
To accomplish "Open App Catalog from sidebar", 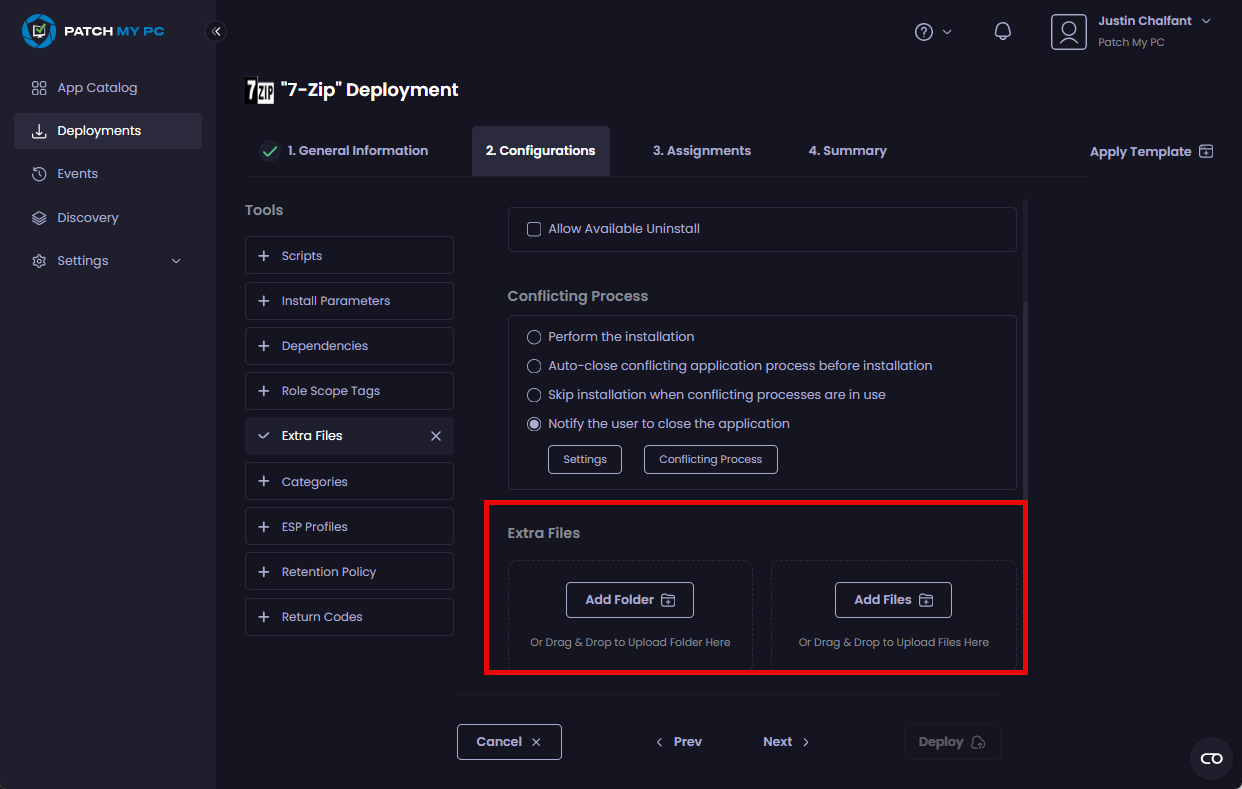I will (x=97, y=88).
